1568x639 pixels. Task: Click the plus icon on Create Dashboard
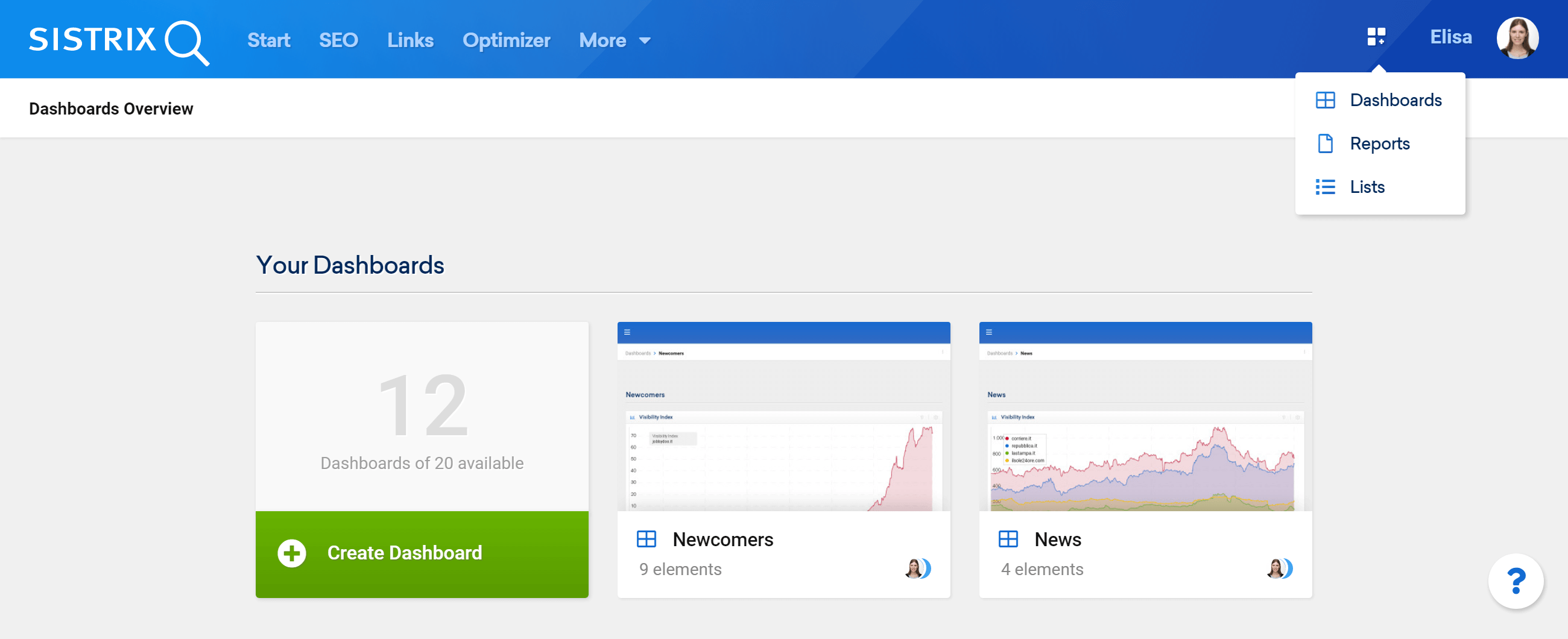pyautogui.click(x=291, y=553)
